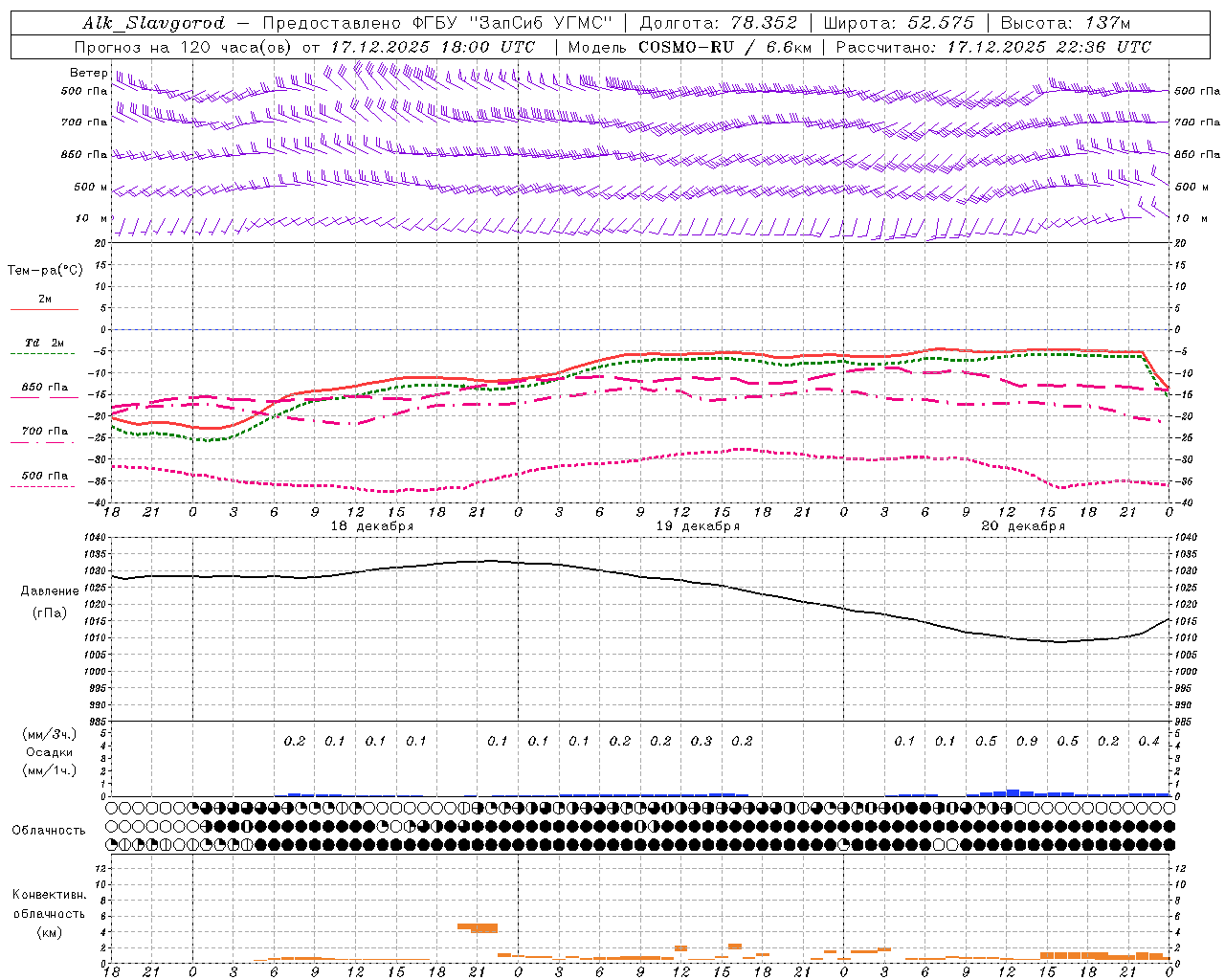
Task: Click the (гПа) unit under Давление
Action: (x=49, y=613)
